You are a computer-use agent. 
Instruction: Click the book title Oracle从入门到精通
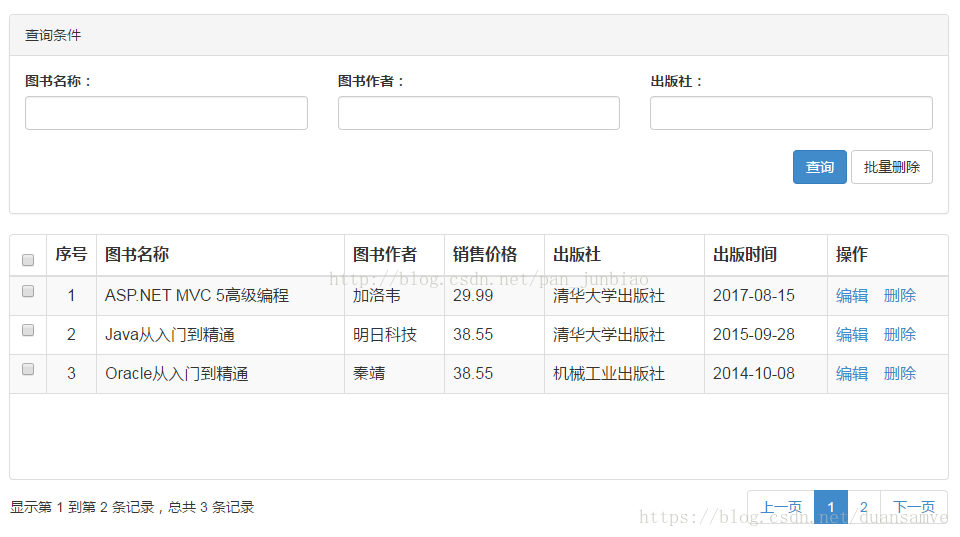(x=176, y=374)
